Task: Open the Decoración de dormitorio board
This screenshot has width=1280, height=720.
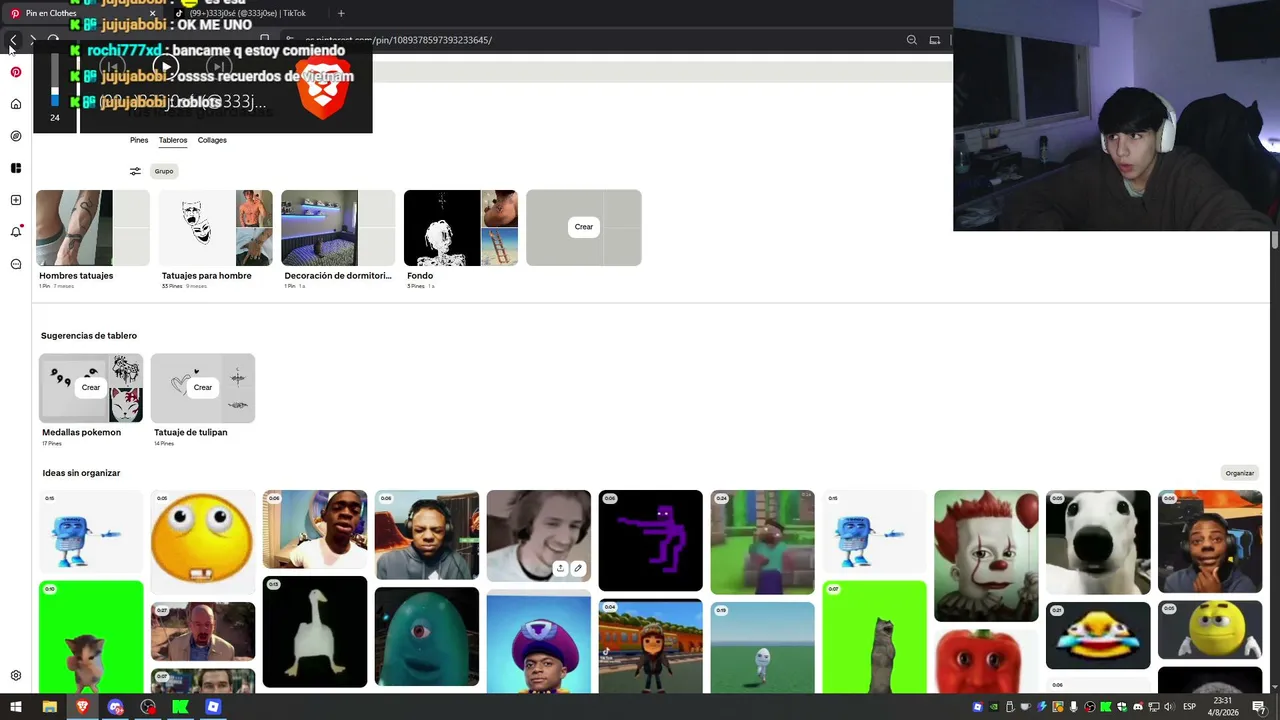Action: pyautogui.click(x=338, y=228)
